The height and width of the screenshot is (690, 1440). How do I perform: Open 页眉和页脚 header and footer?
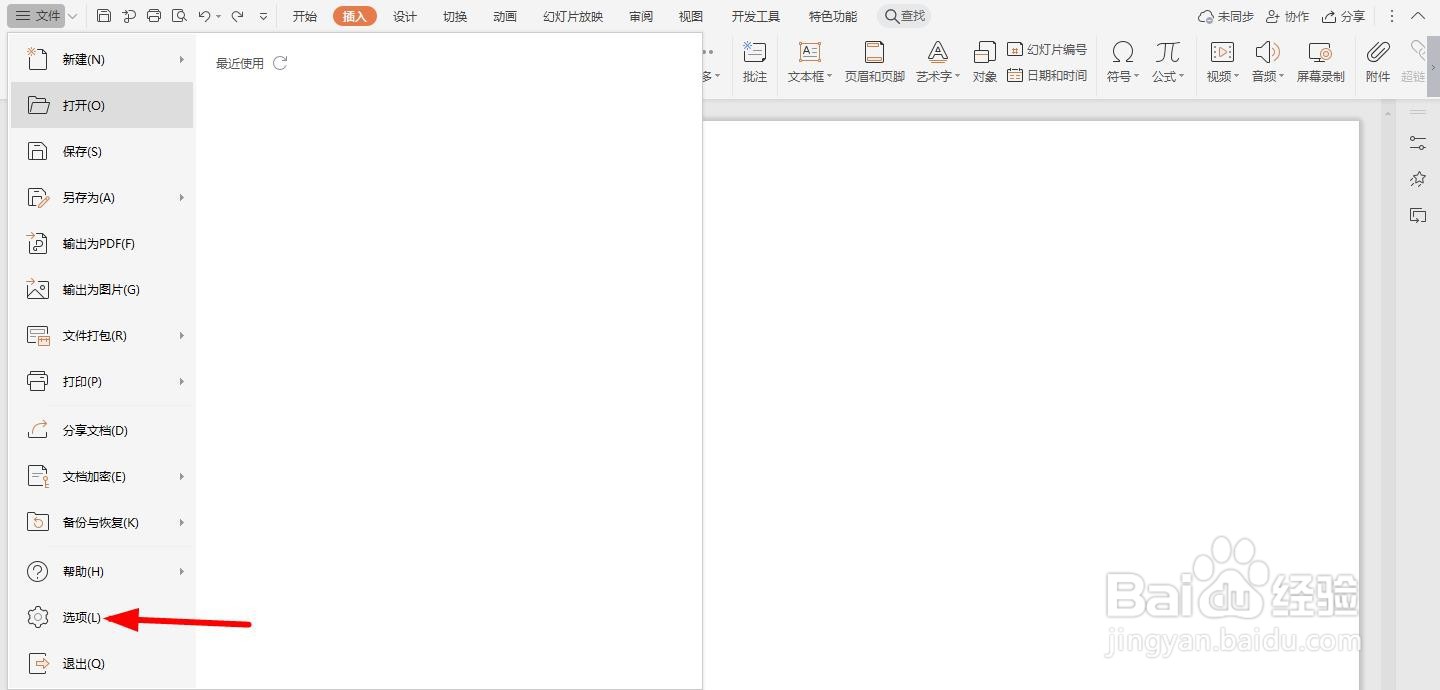pos(874,61)
